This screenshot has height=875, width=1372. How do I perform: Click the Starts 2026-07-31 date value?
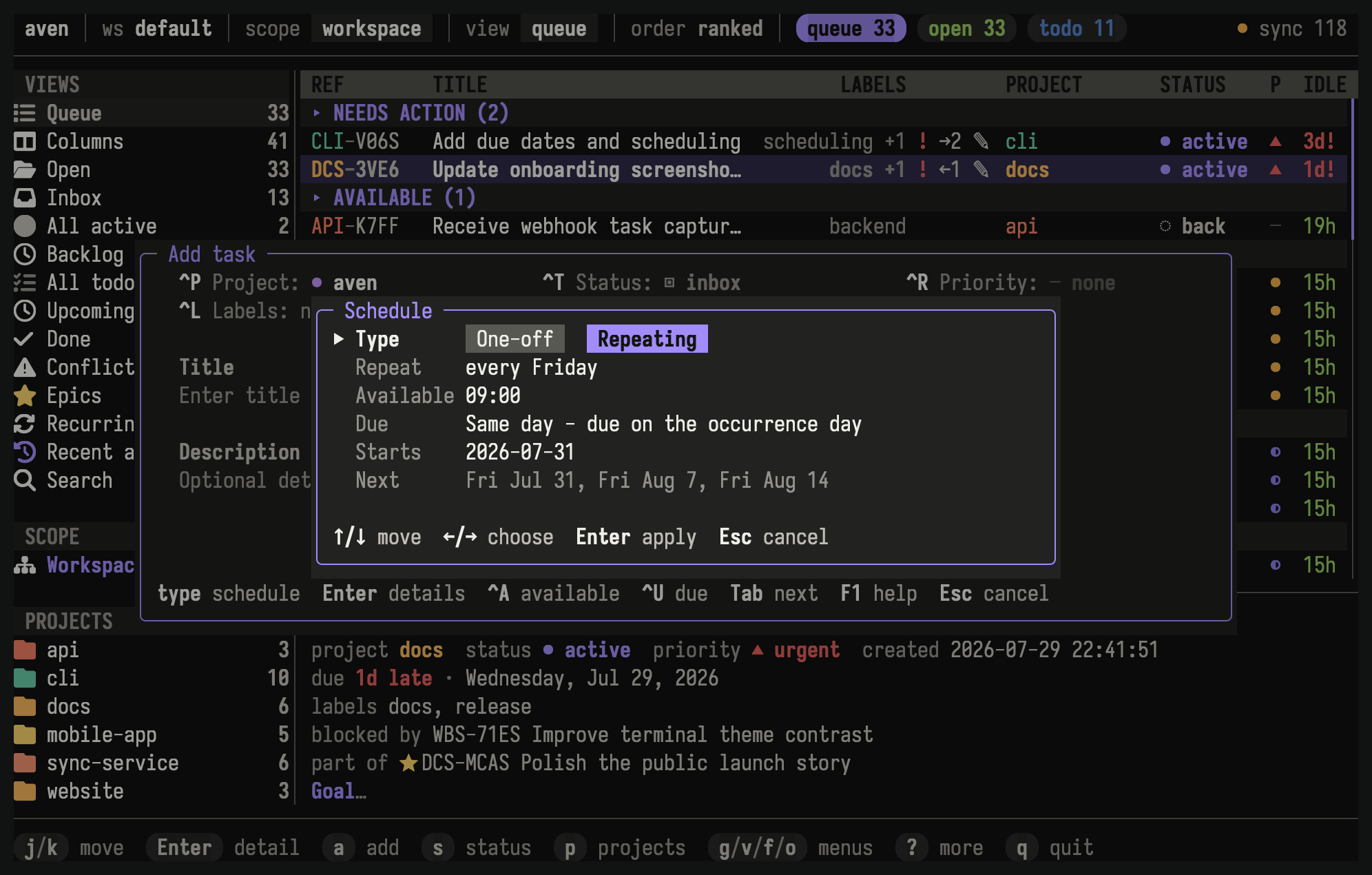point(520,452)
